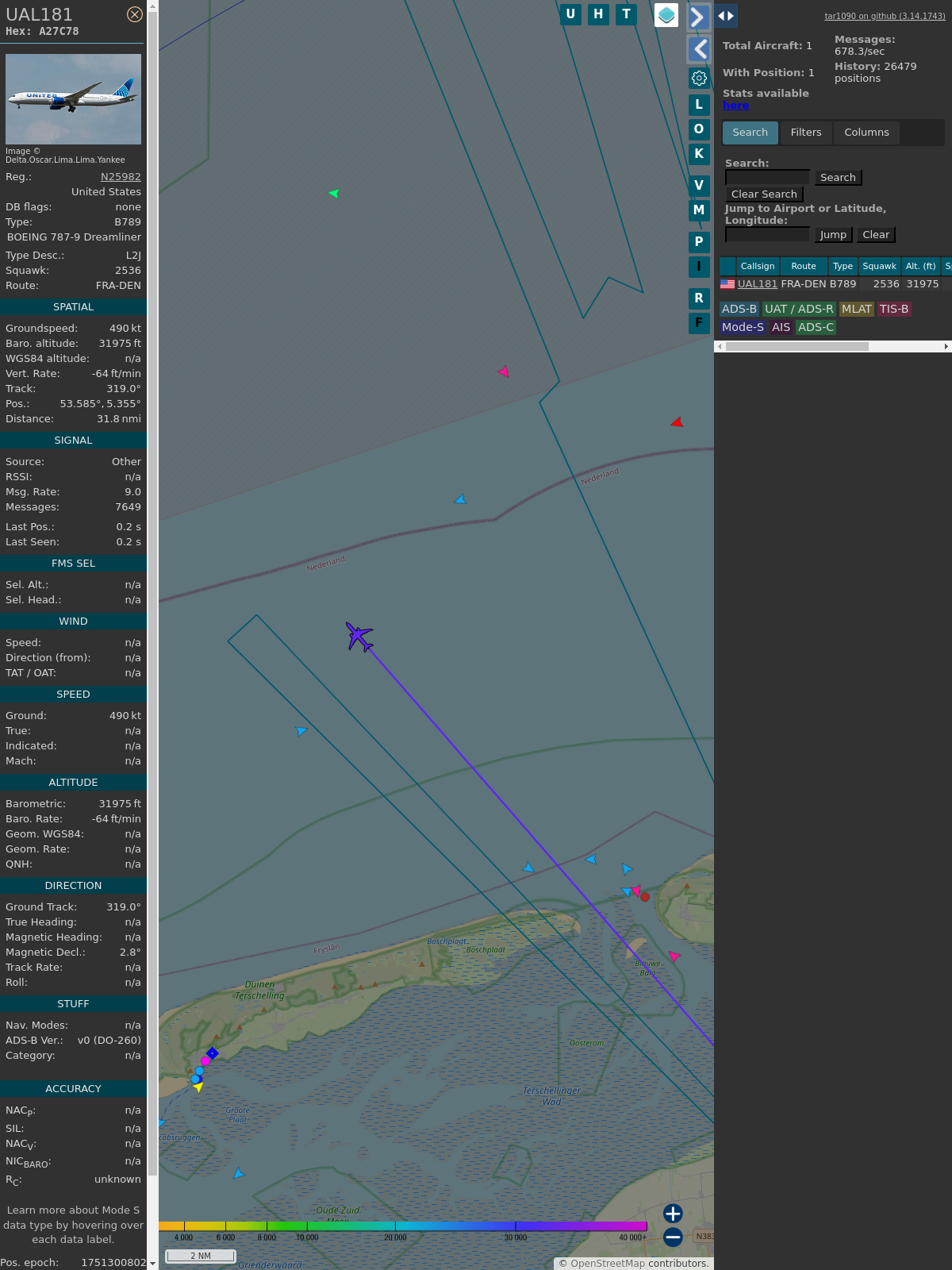Toggle the O map button

699,129
